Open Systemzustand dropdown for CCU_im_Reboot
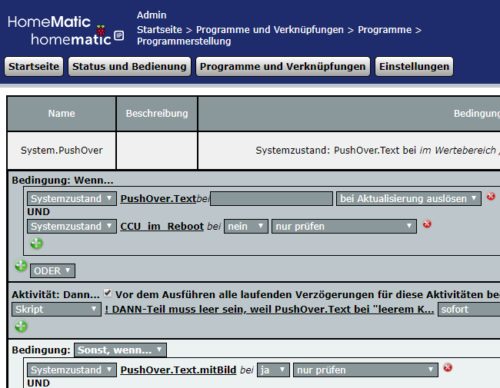This screenshot has height=388, width=500. (72, 226)
